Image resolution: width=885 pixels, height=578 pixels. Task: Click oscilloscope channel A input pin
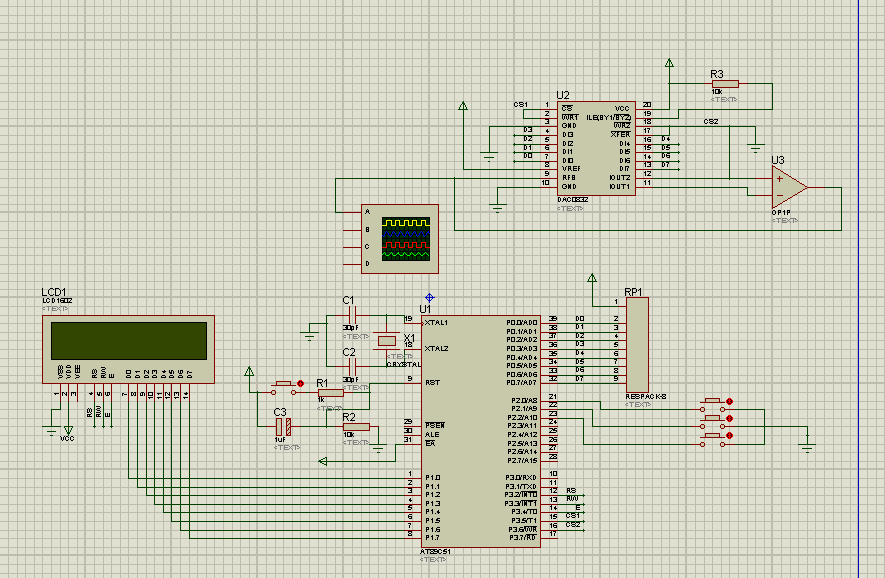pos(353,212)
